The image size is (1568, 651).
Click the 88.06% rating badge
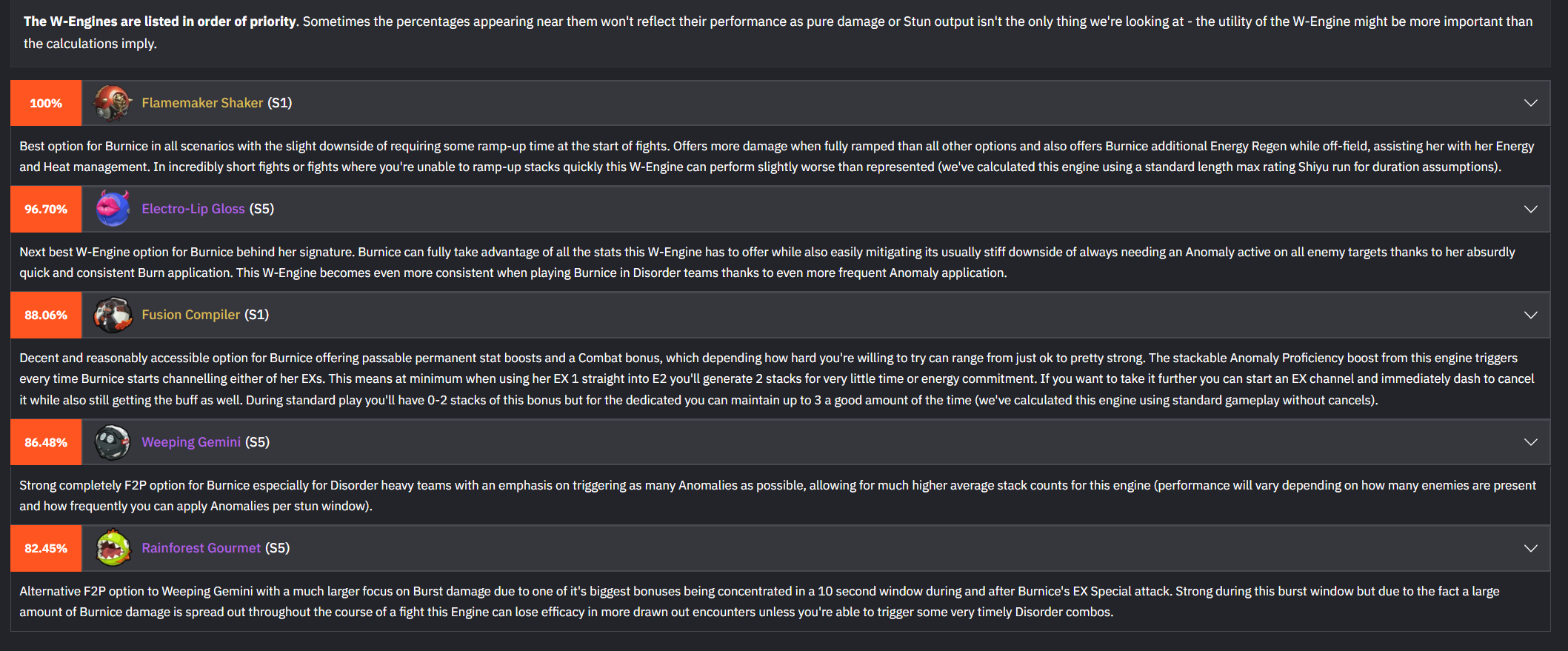46,315
